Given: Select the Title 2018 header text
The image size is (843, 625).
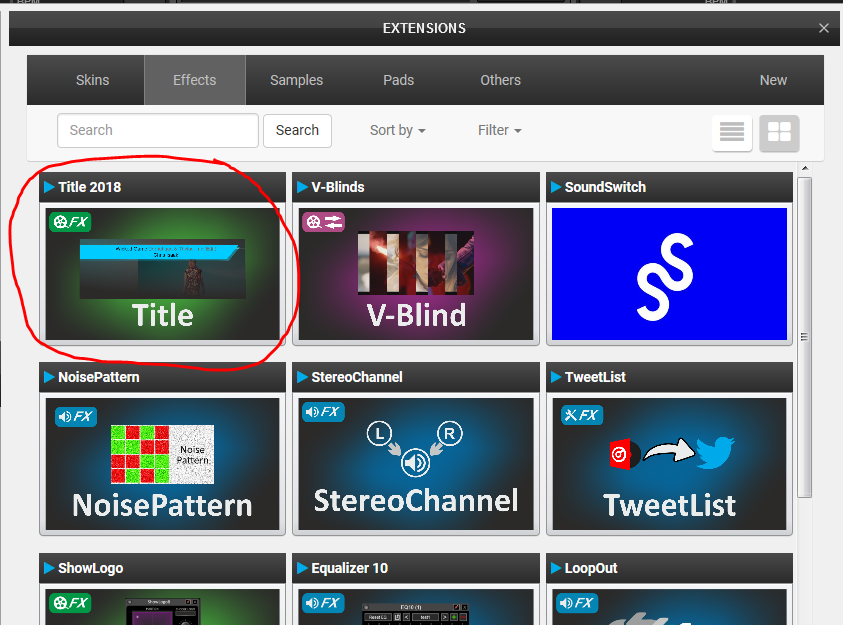Looking at the screenshot, I should click(90, 187).
